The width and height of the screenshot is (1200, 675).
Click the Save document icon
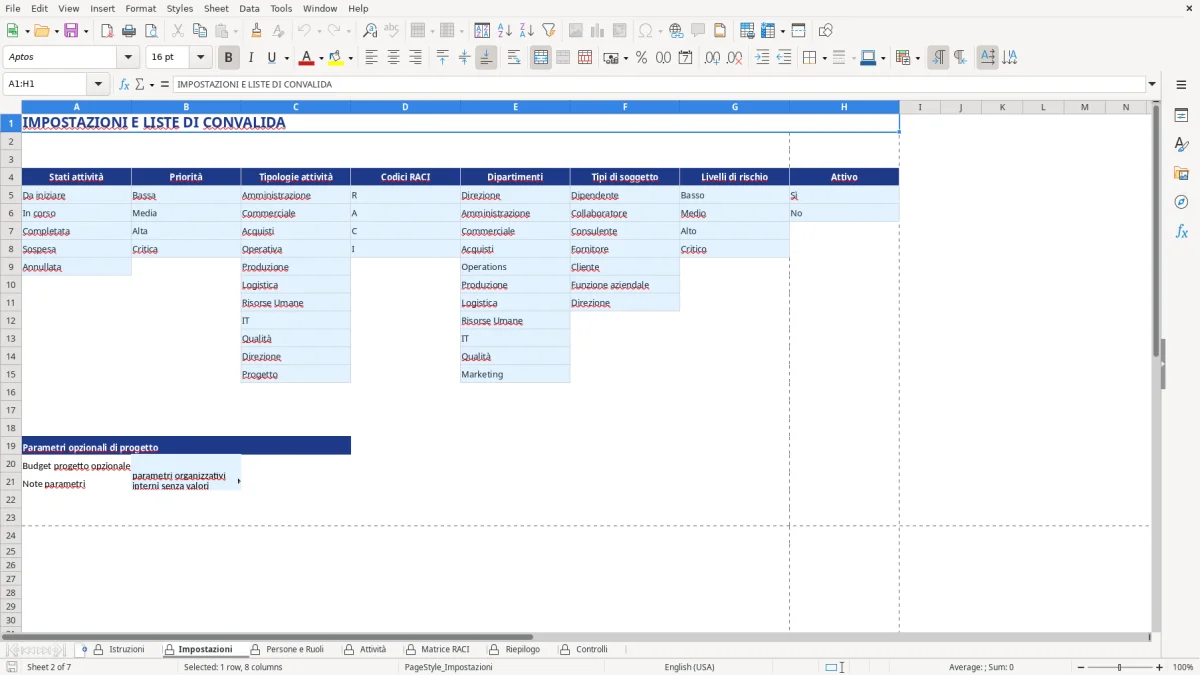pos(71,31)
